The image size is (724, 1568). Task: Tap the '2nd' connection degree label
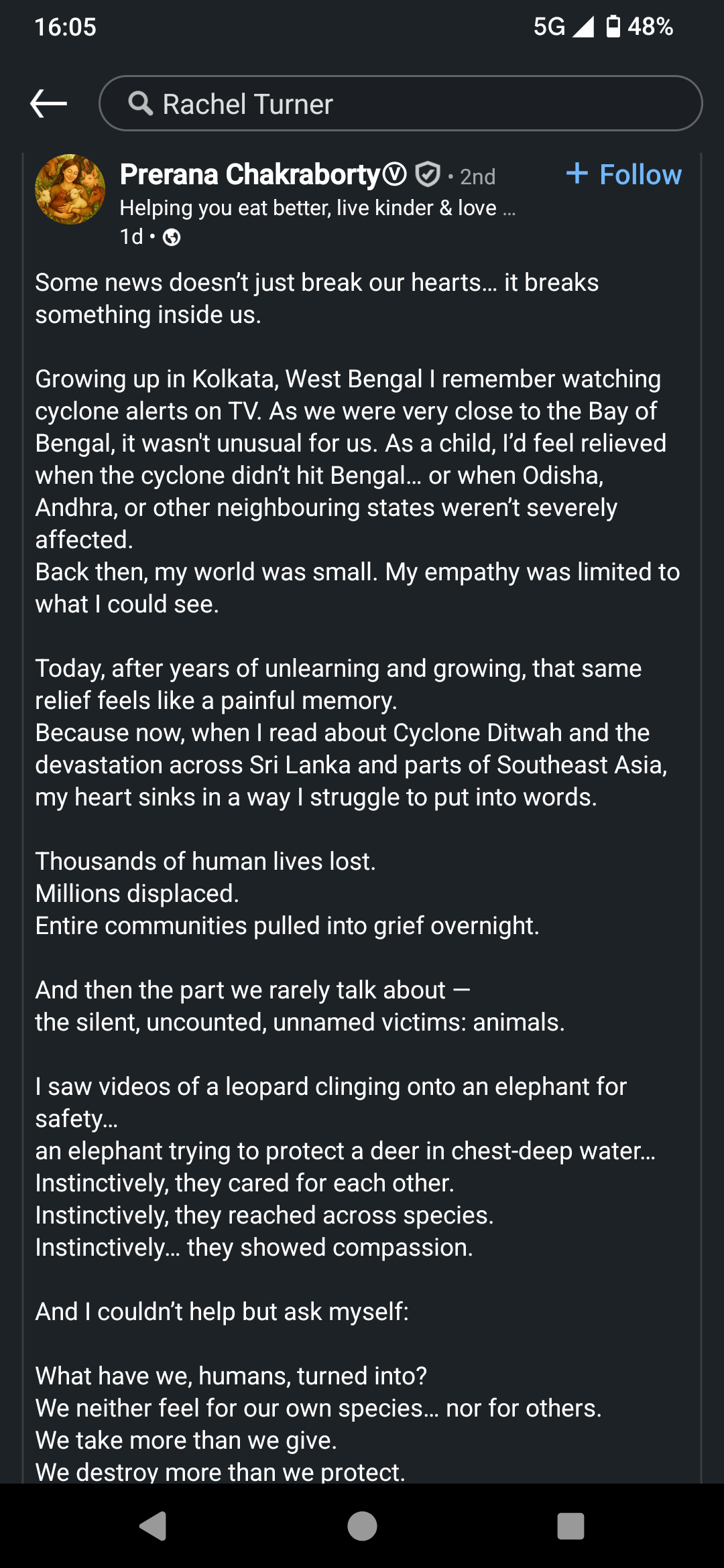coord(478,177)
